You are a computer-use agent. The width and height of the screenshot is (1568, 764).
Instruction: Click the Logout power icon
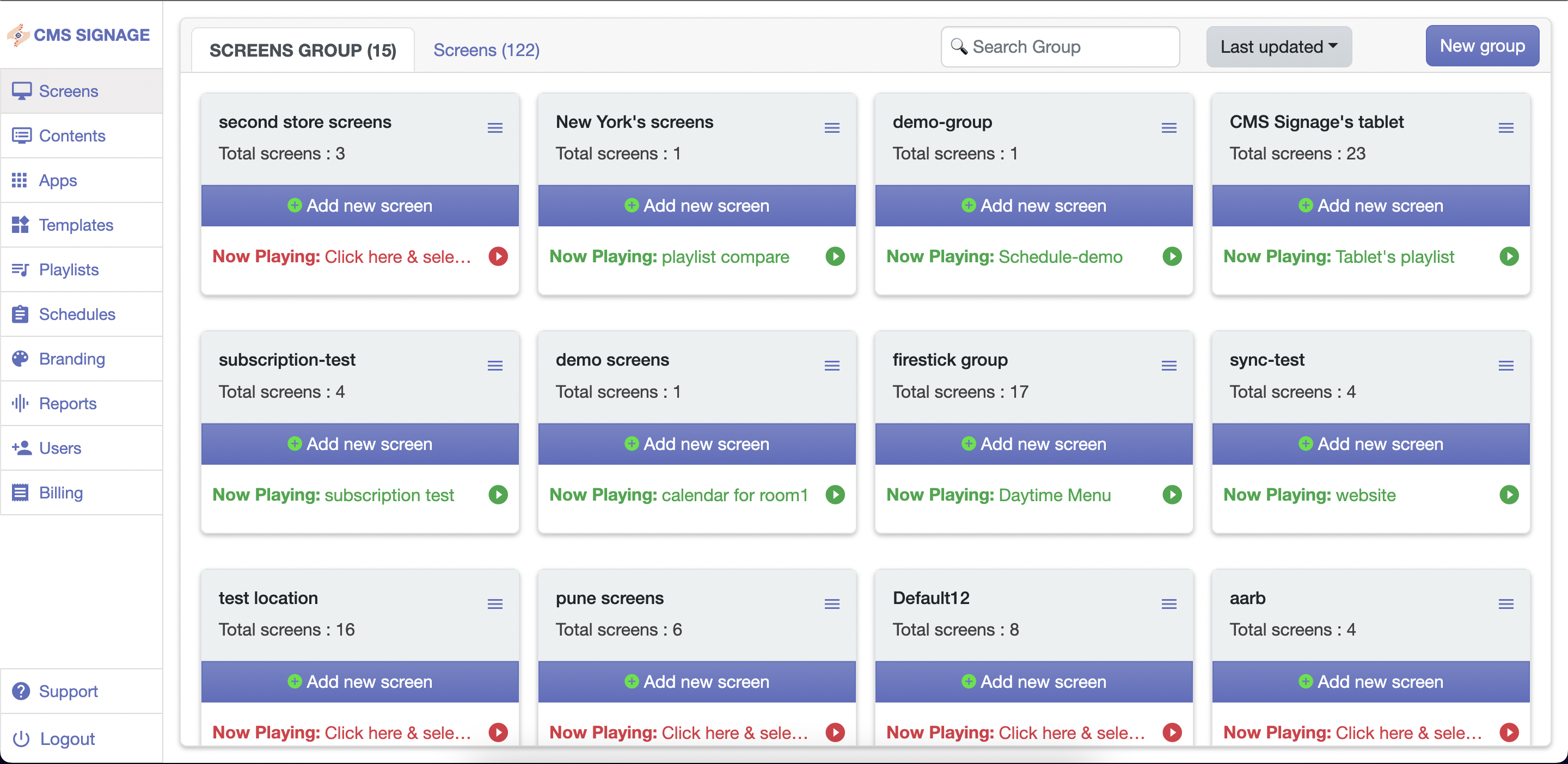[x=21, y=738]
